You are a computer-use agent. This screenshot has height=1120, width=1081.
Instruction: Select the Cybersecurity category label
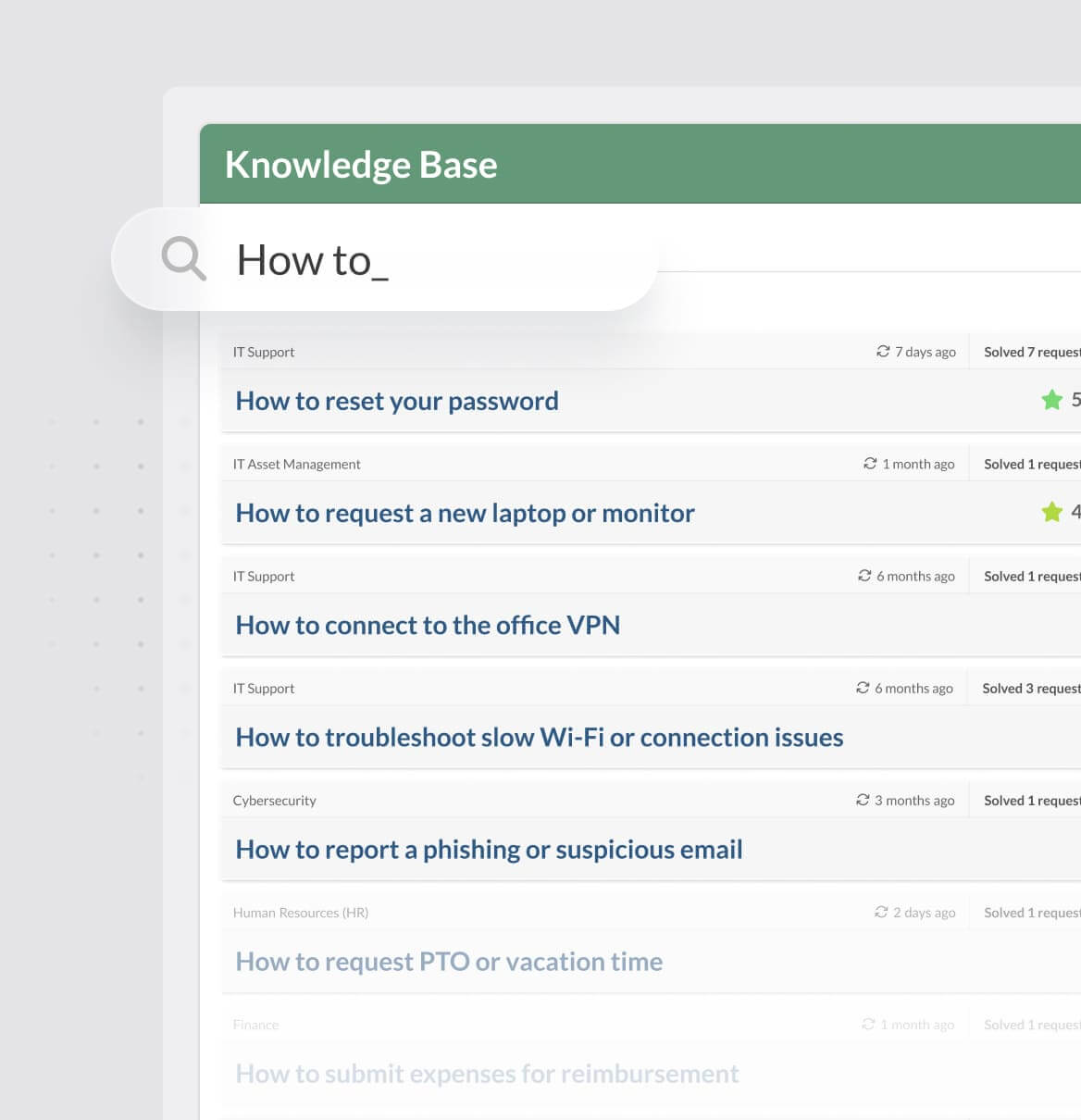coord(275,800)
